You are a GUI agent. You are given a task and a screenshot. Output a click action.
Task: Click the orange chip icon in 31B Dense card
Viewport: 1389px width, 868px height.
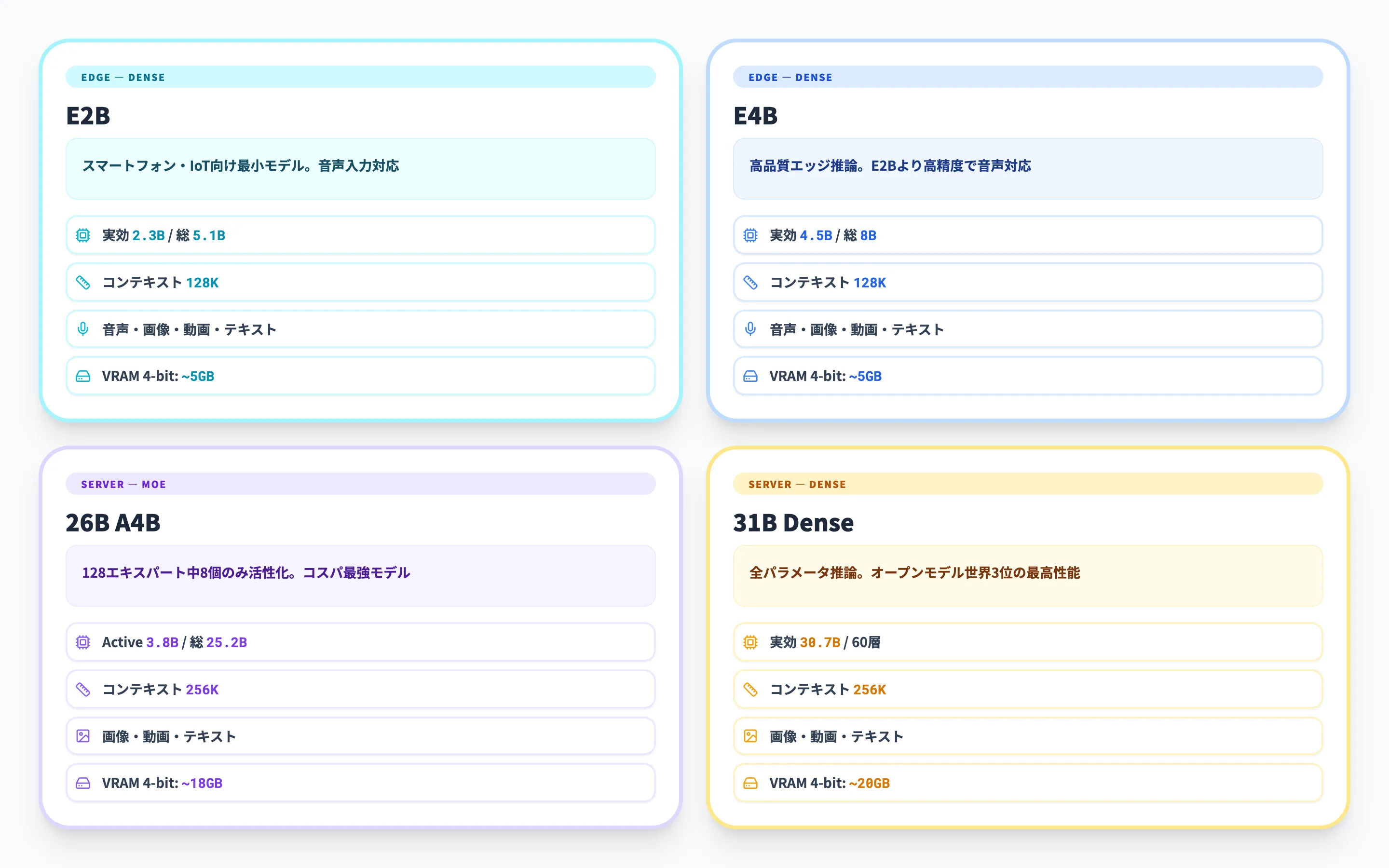[750, 642]
